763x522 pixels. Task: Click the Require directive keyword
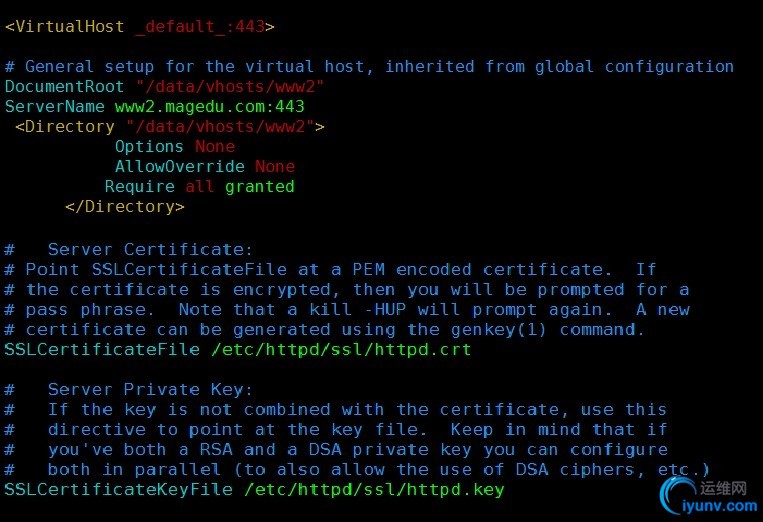[x=139, y=186]
